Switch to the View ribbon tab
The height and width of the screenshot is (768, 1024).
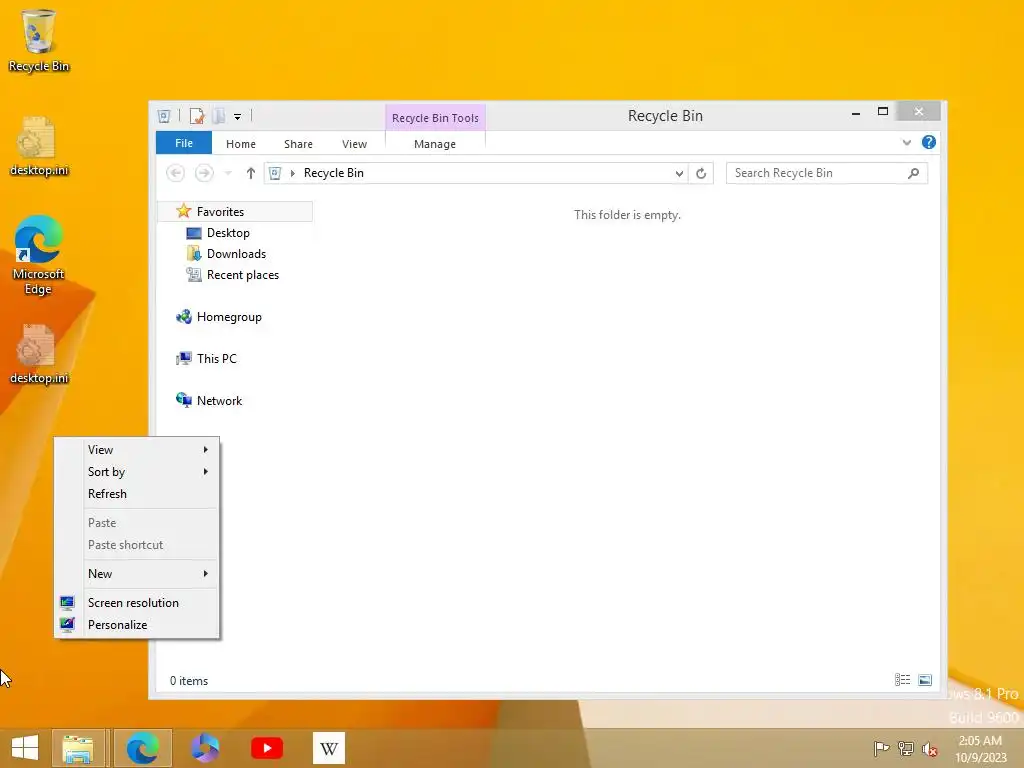click(354, 144)
